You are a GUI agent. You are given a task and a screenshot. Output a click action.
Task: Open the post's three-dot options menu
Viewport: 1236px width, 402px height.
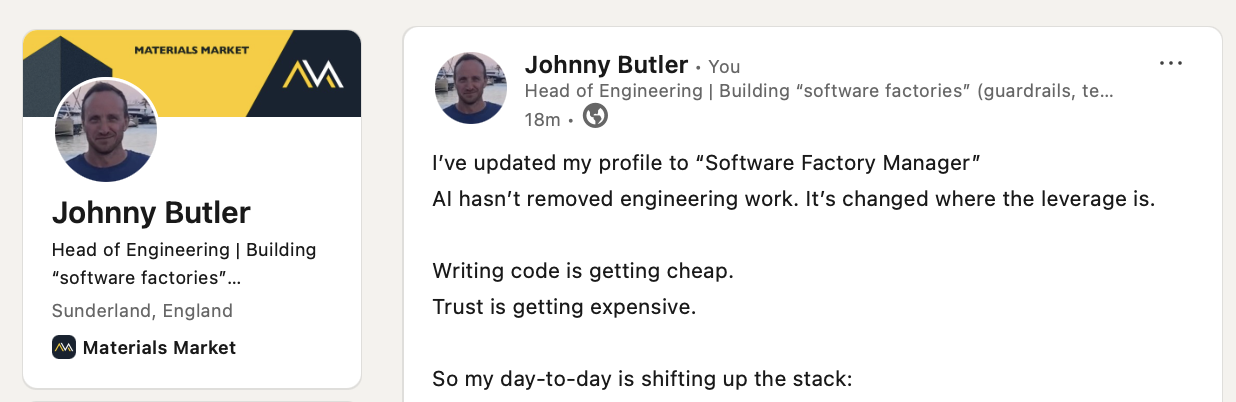(1170, 64)
